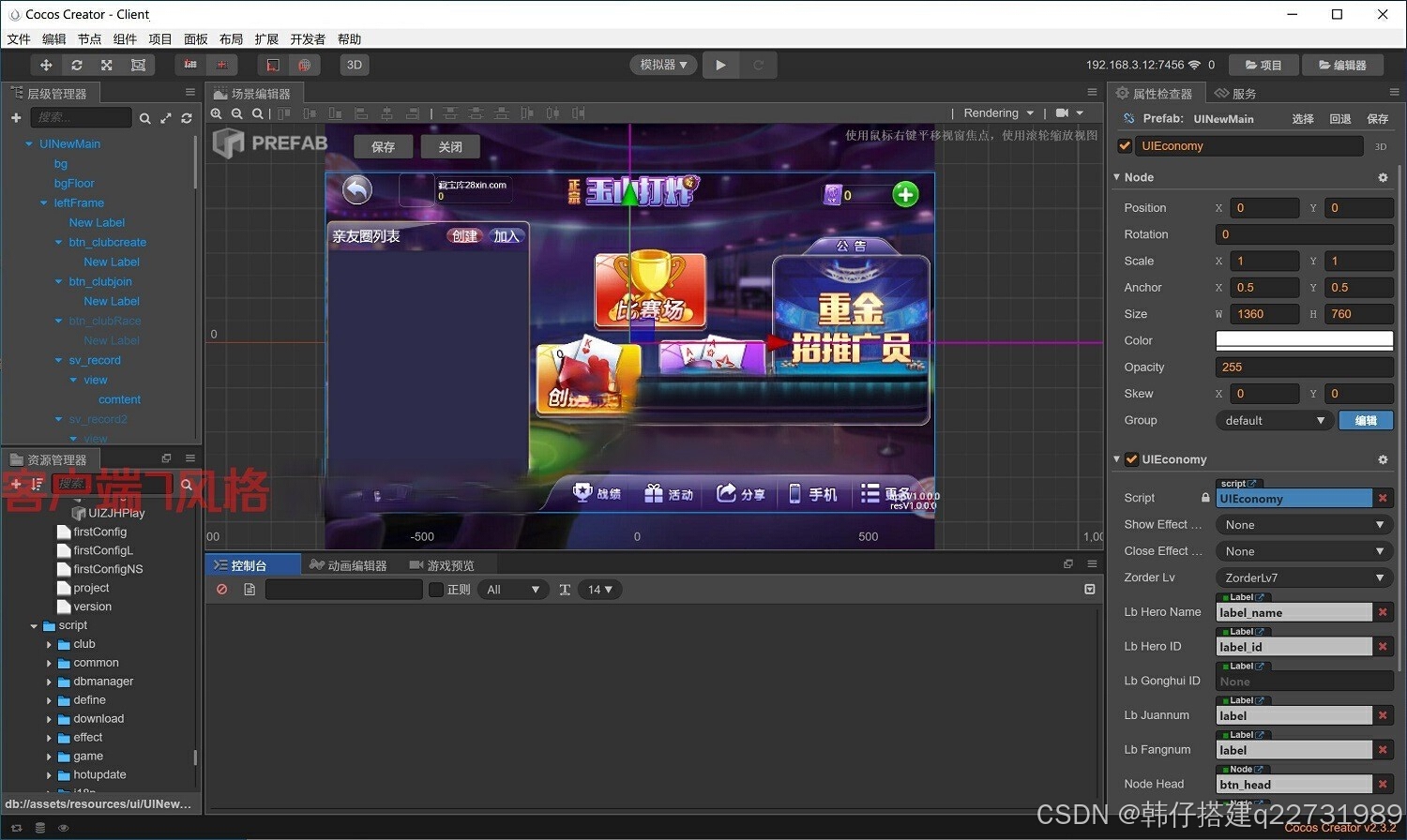Switch to the 服务 tab
Image resolution: width=1407 pixels, height=840 pixels.
point(1235,93)
